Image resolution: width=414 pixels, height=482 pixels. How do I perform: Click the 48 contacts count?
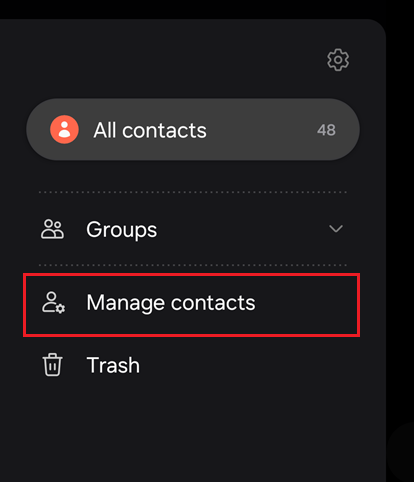tap(326, 130)
